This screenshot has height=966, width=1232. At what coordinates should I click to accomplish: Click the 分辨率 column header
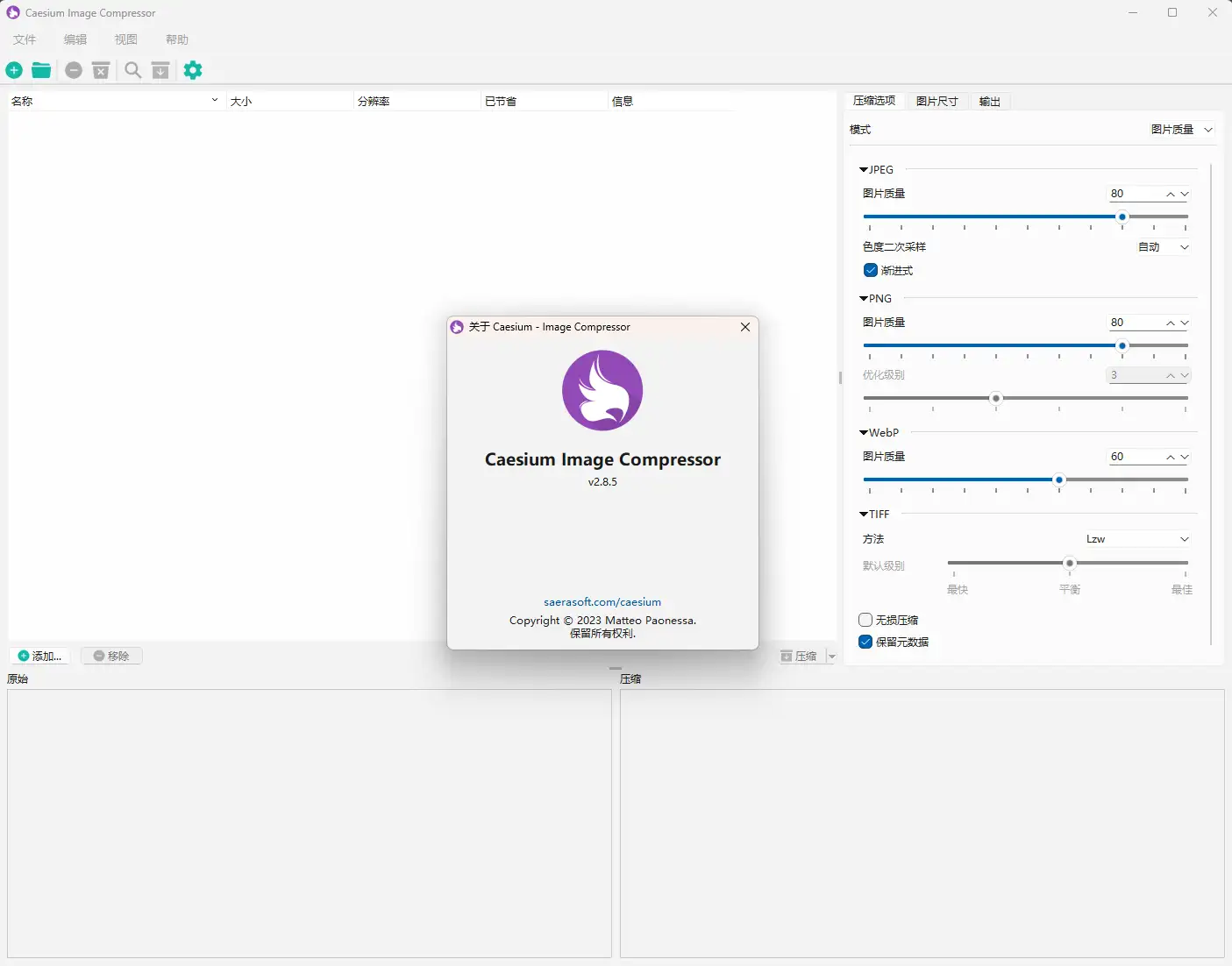point(417,101)
